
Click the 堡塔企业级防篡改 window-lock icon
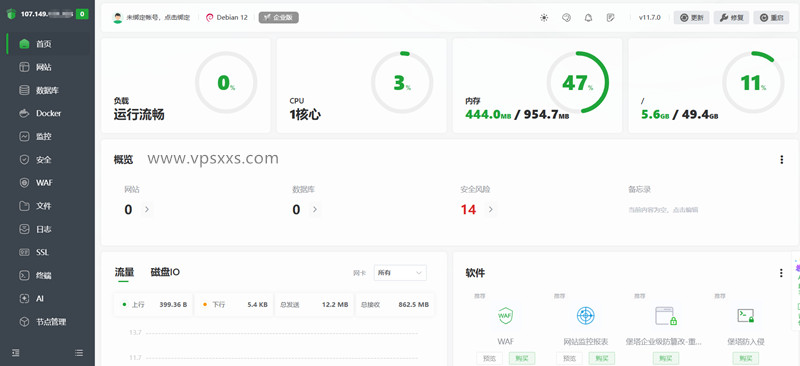(x=666, y=316)
